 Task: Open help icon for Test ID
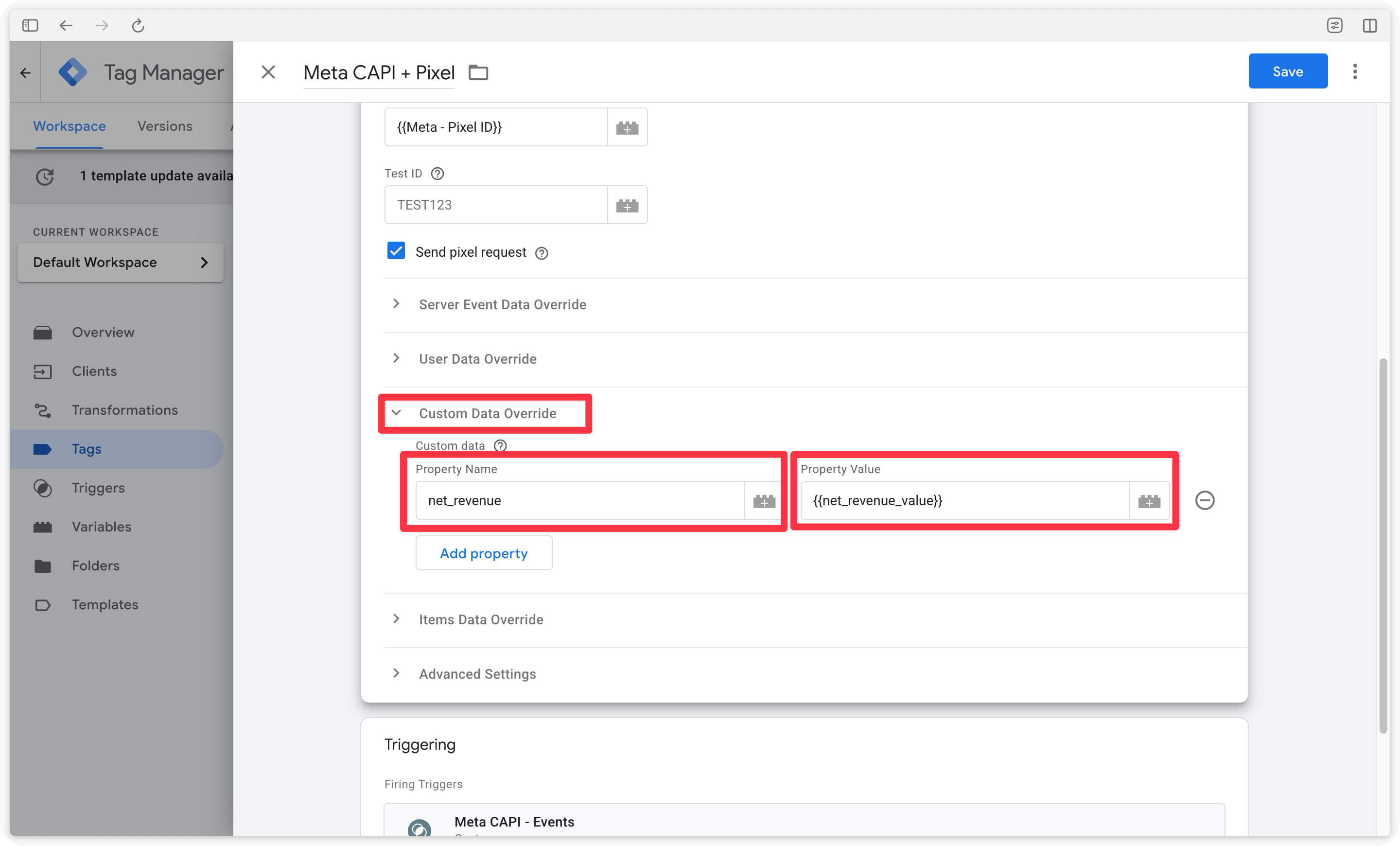(x=437, y=174)
